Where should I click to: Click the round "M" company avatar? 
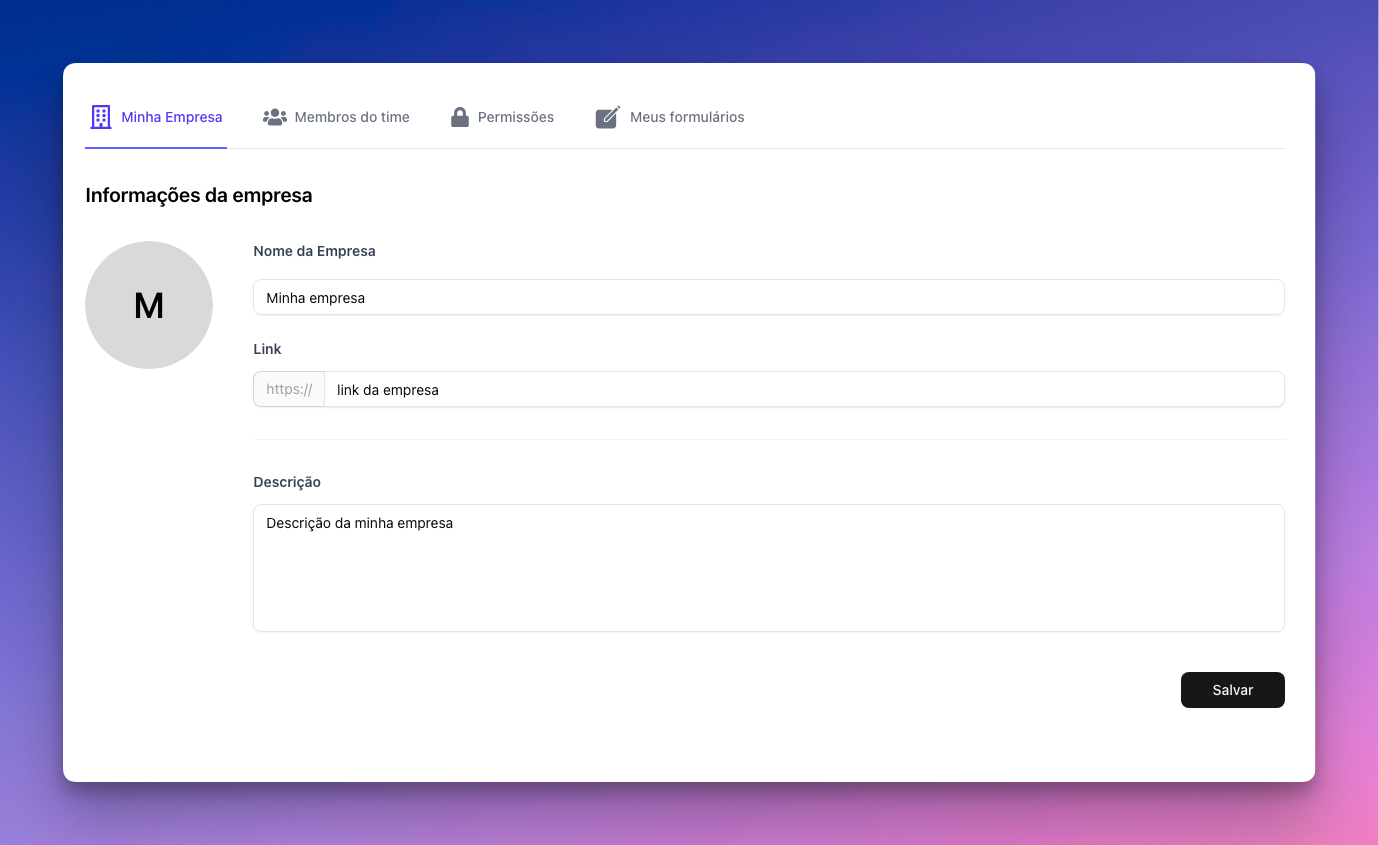click(149, 305)
